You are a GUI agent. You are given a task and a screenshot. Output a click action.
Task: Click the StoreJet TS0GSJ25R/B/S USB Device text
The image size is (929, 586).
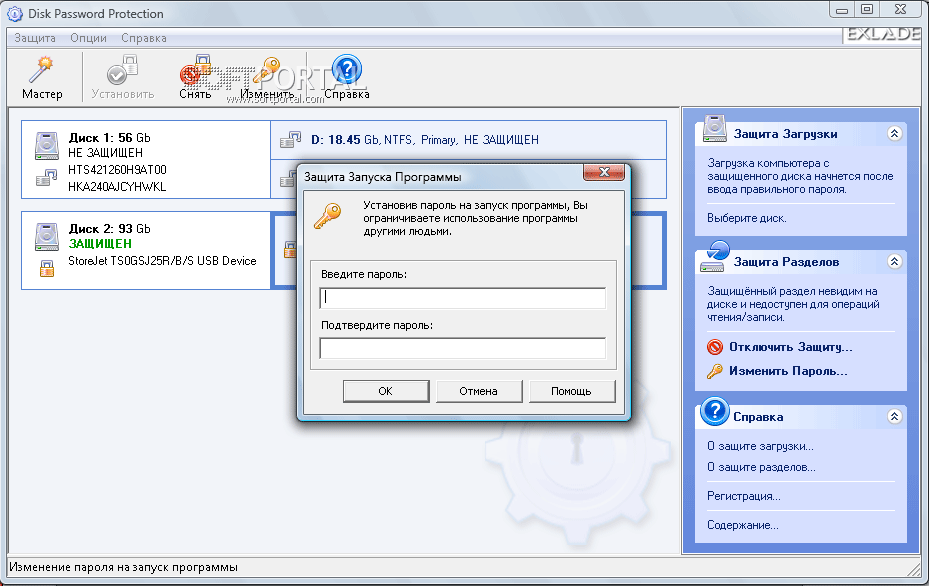162,261
